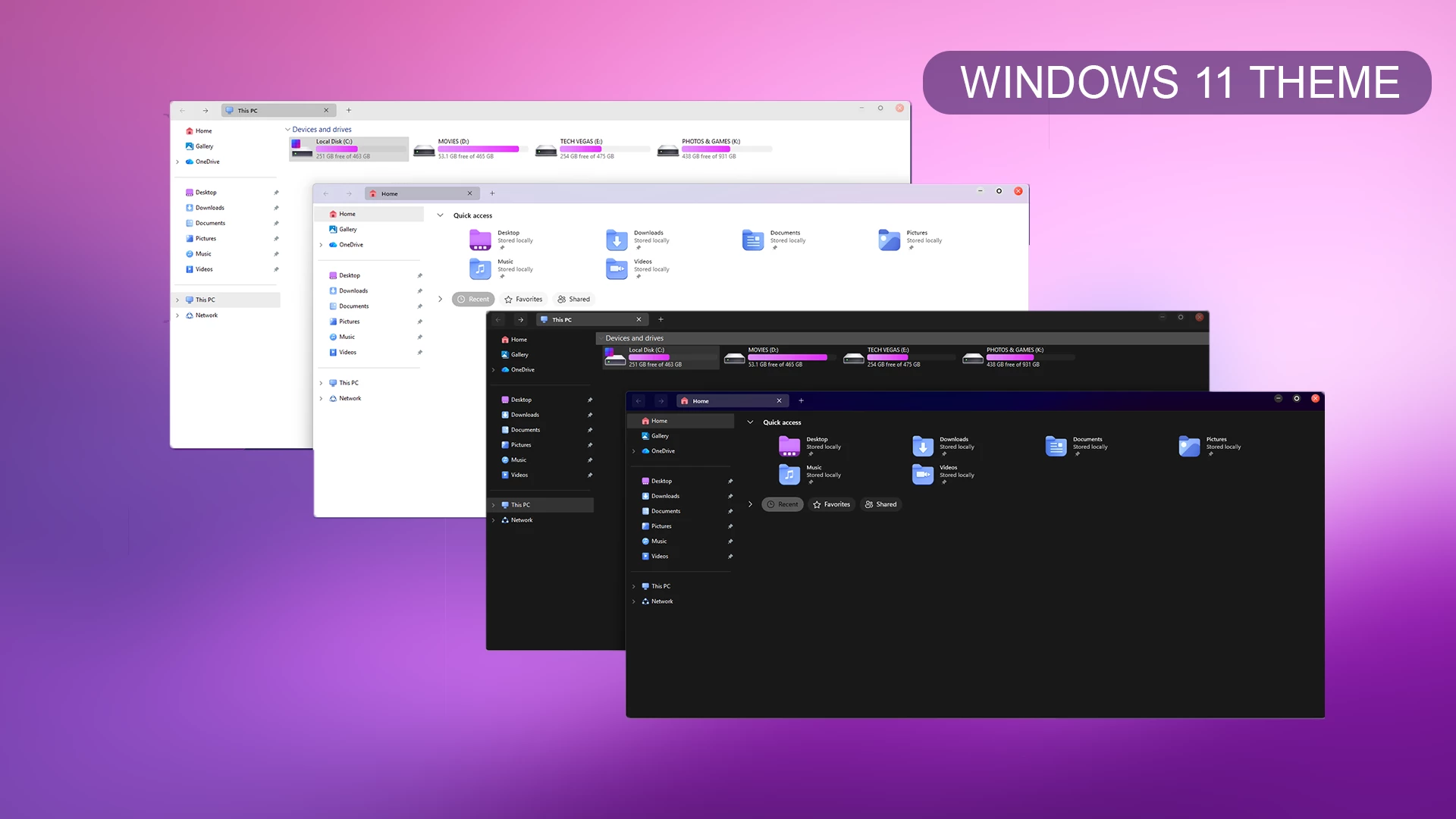Expand Network node in front dark window sidebar
This screenshot has width=1456, height=819.
[x=634, y=601]
